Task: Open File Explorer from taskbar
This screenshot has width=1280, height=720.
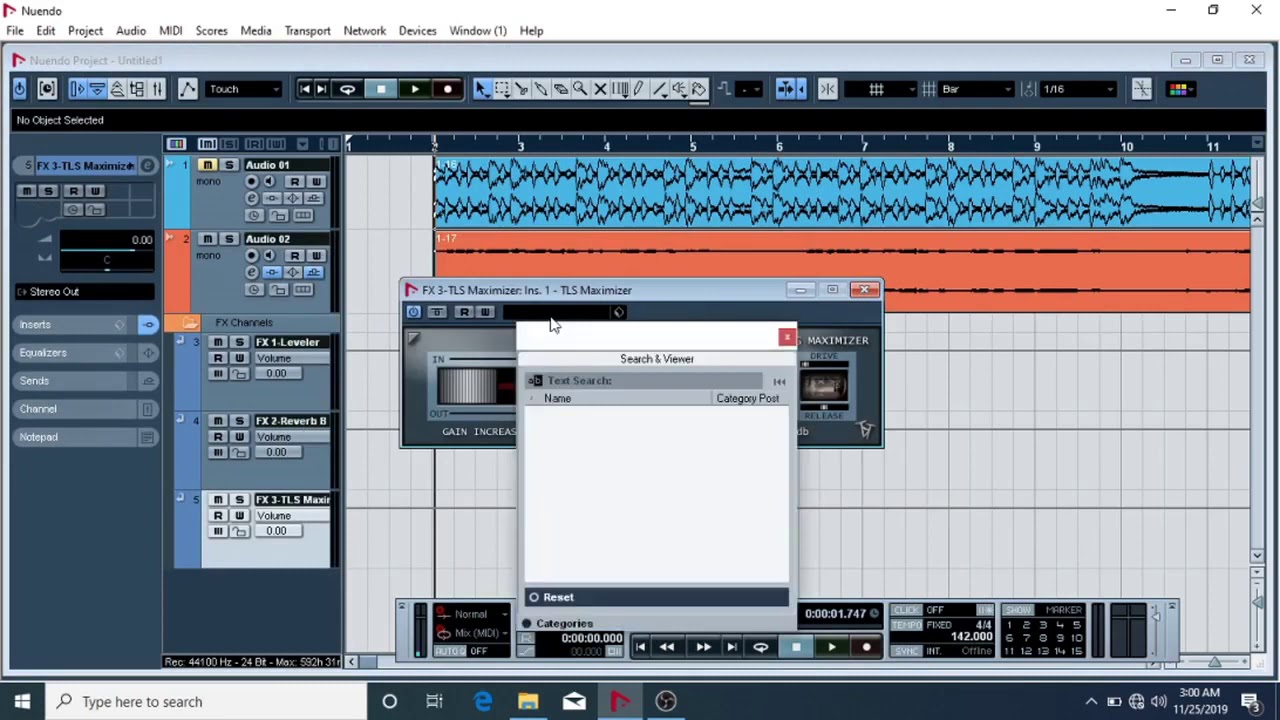Action: click(528, 701)
